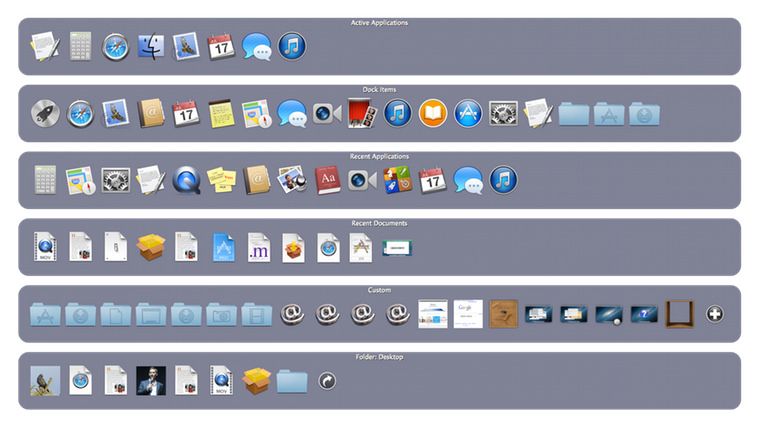Click the plus button in Custom row
Screen dimensions: 770x427
714,314
